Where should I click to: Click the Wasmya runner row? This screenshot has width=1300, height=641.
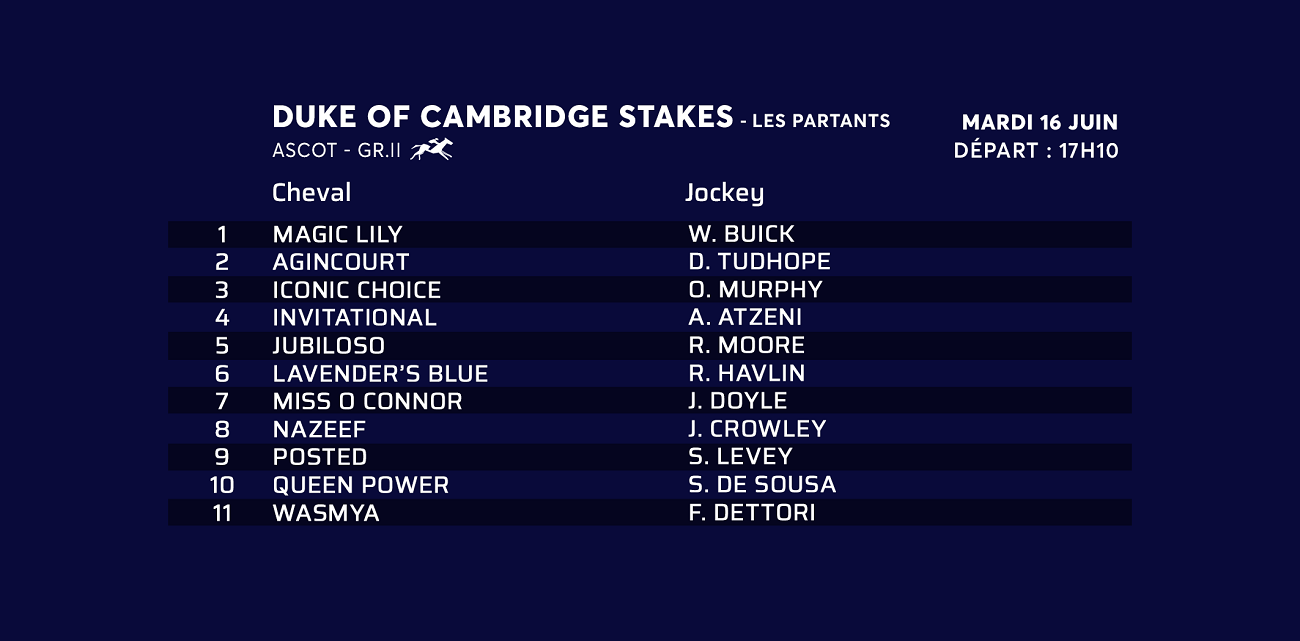tap(325, 514)
